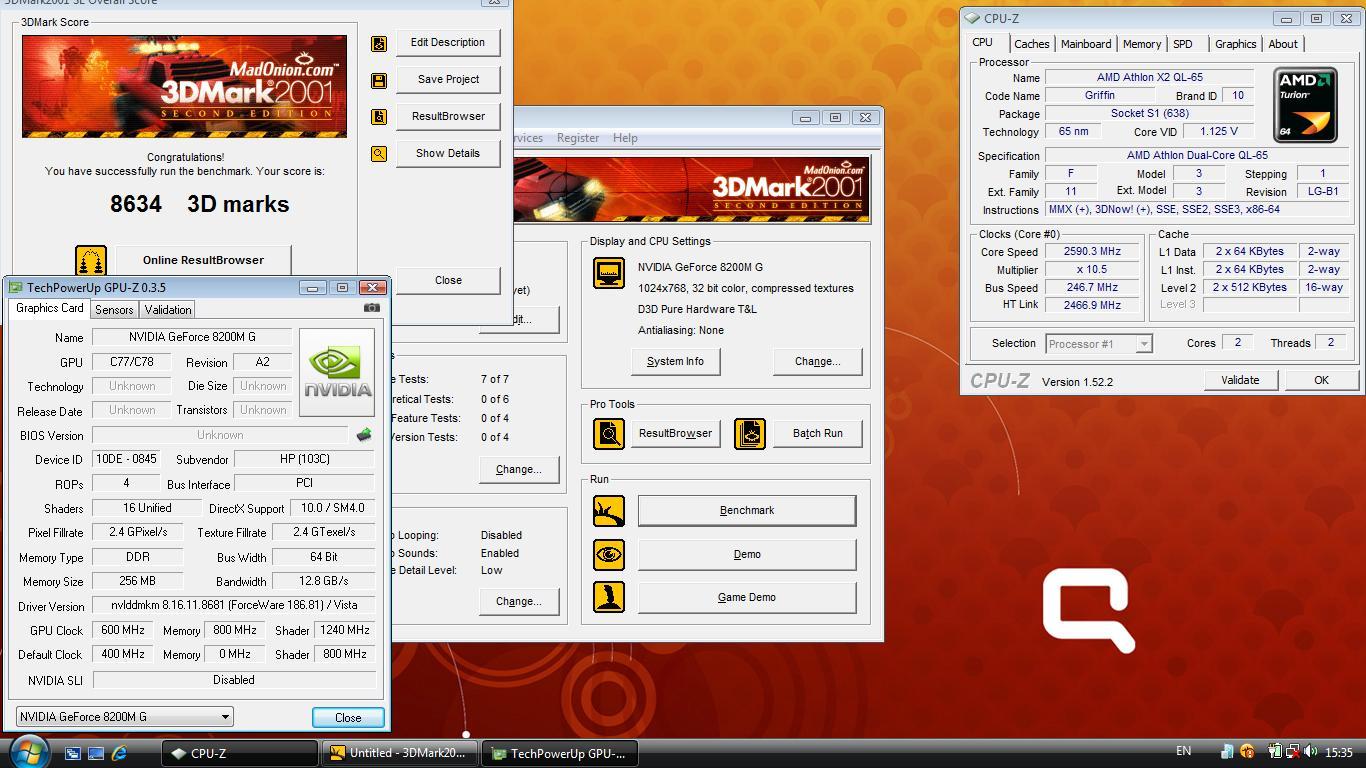Switch to the Sensors tab in GPU-Z
Image resolution: width=1366 pixels, height=768 pixels.
(x=114, y=310)
